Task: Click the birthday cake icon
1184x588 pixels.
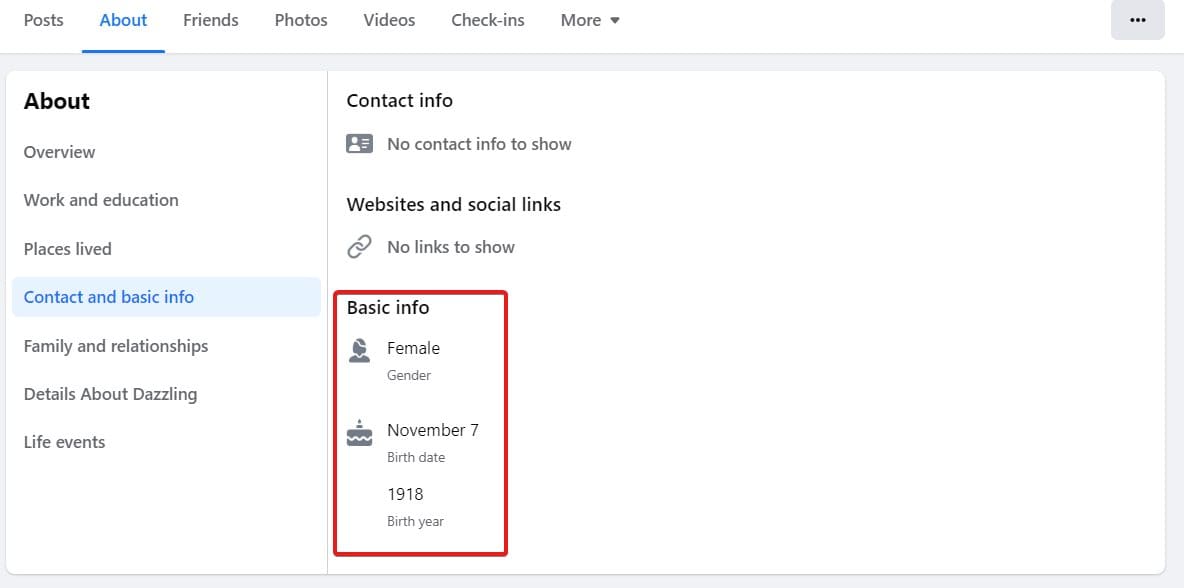Action: tap(359, 433)
